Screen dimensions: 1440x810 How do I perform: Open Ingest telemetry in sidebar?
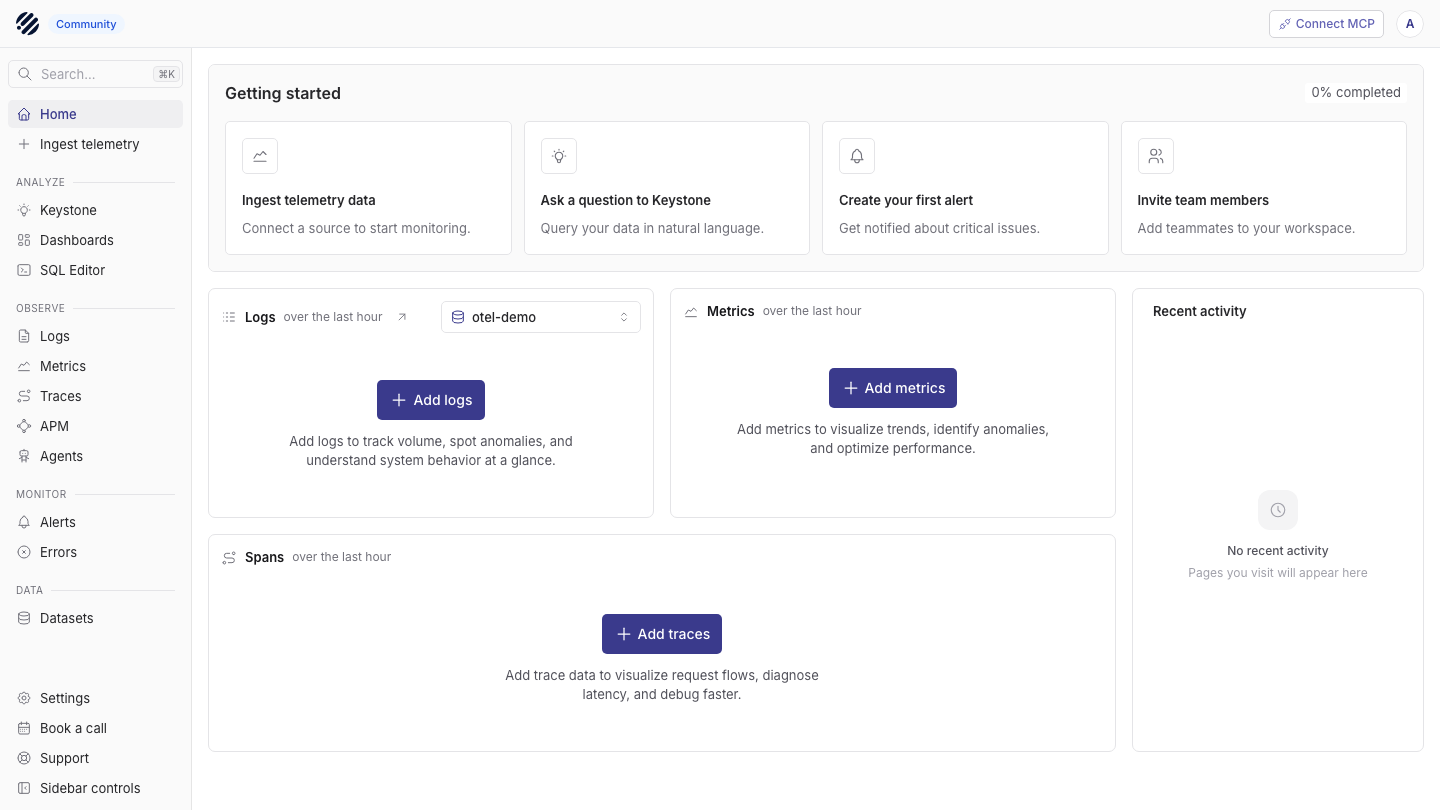click(x=95, y=144)
